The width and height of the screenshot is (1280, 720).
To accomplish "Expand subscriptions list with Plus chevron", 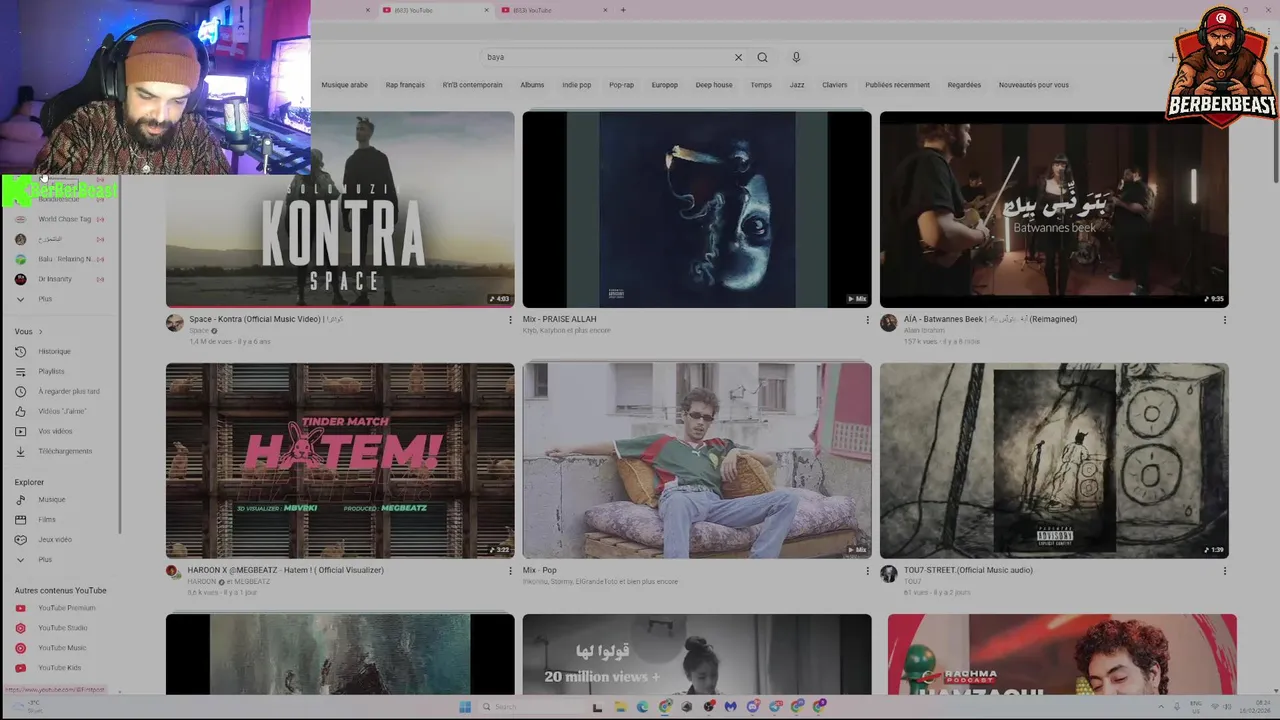I will [x=32, y=299].
